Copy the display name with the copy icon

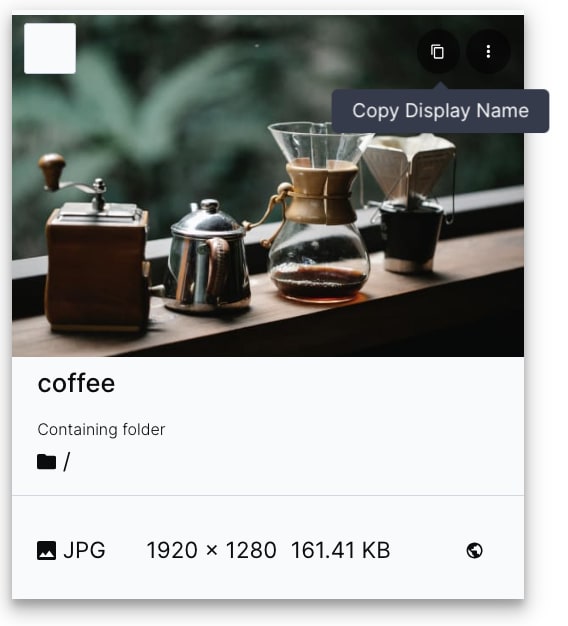[438, 52]
